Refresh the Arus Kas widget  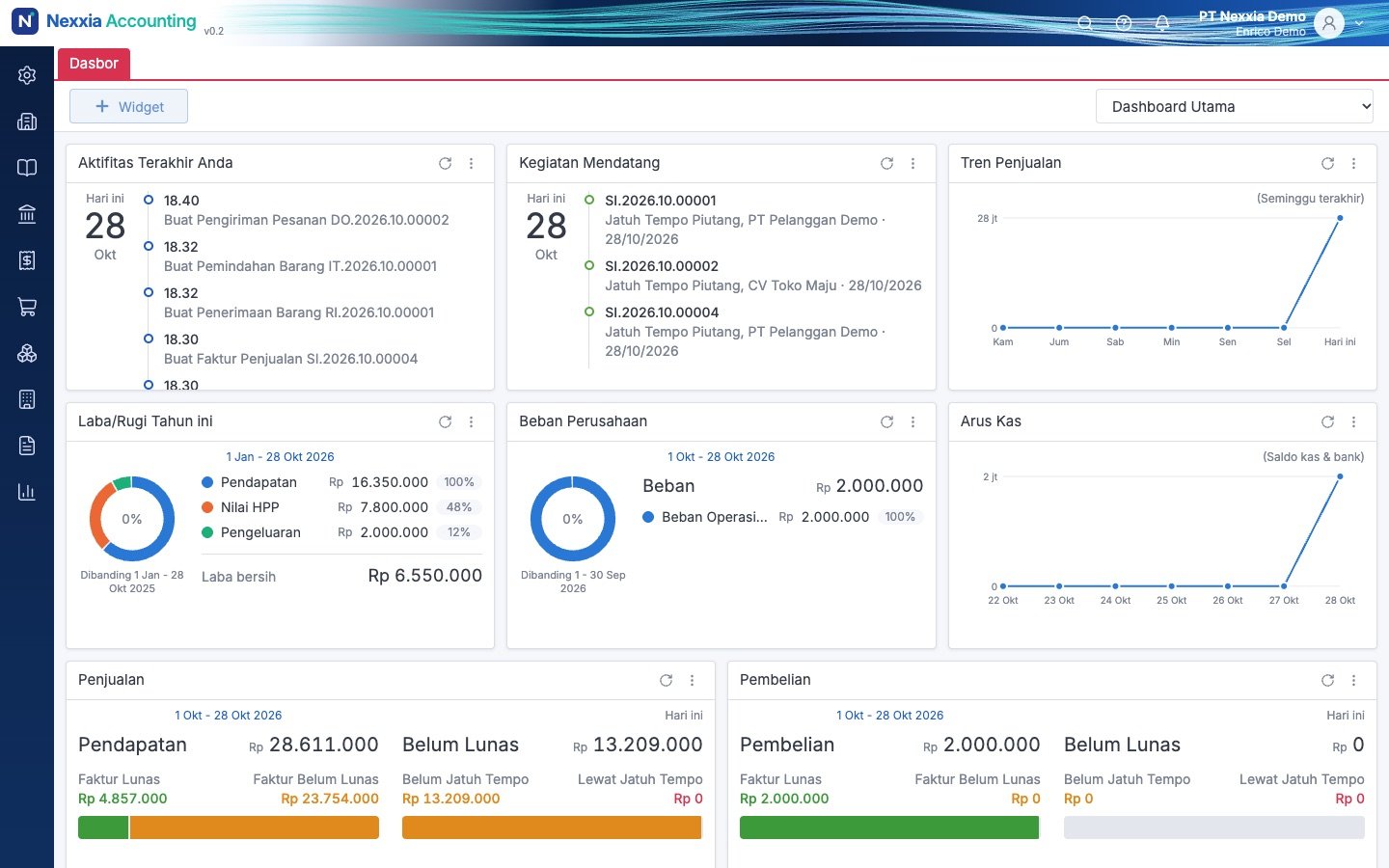[x=1327, y=422]
